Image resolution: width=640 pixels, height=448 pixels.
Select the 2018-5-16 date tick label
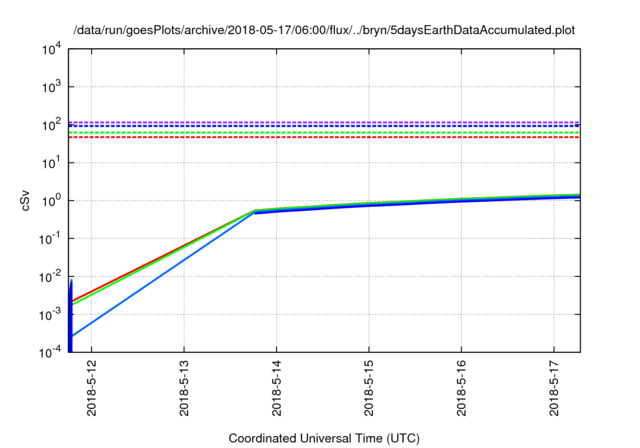[461, 388]
